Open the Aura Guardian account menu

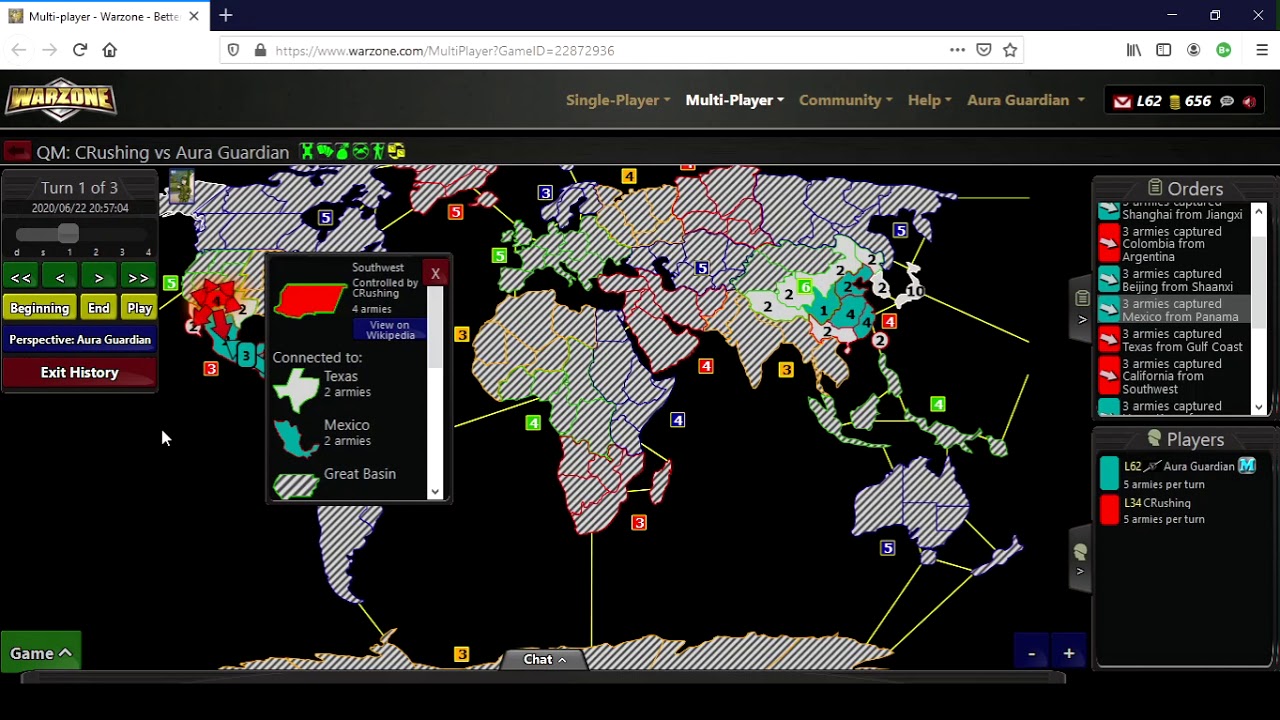[1025, 100]
